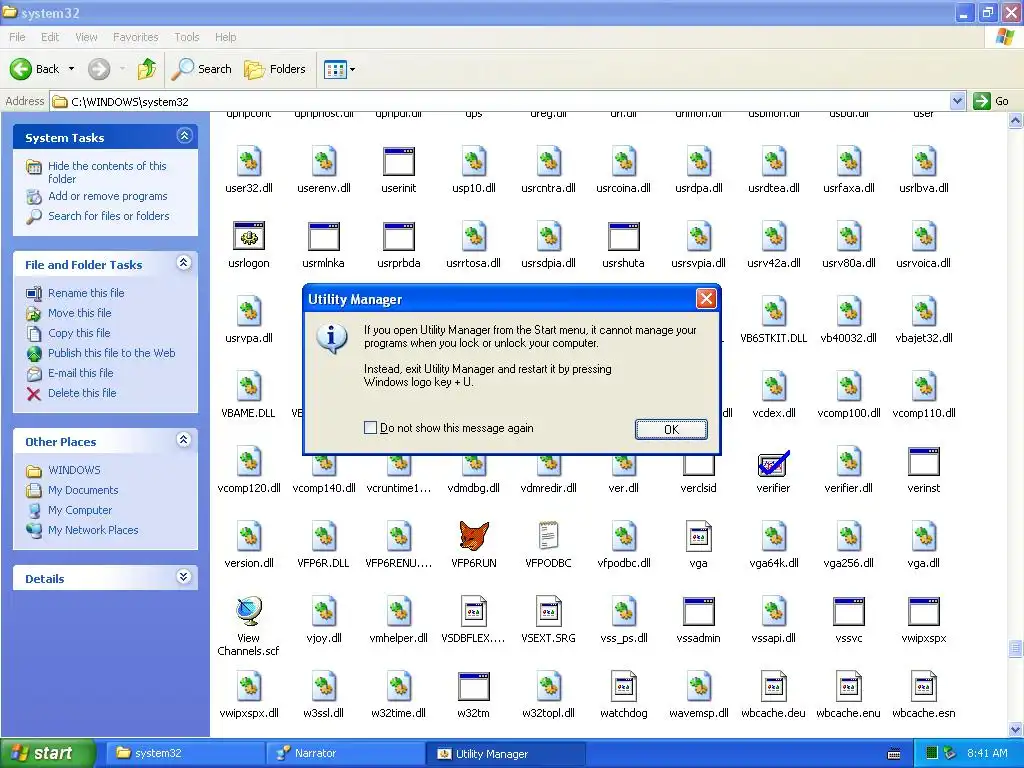Expand the address bar dropdown arrow
Viewport: 1024px width, 768px height.
[957, 101]
